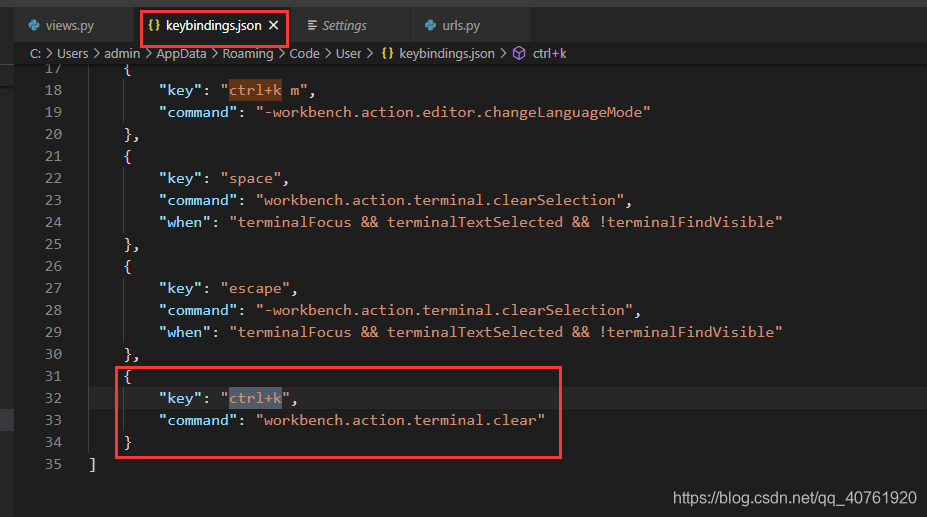Screen dimensions: 927x517
Task: Click the Settings tab lines icon
Action: click(x=312, y=25)
